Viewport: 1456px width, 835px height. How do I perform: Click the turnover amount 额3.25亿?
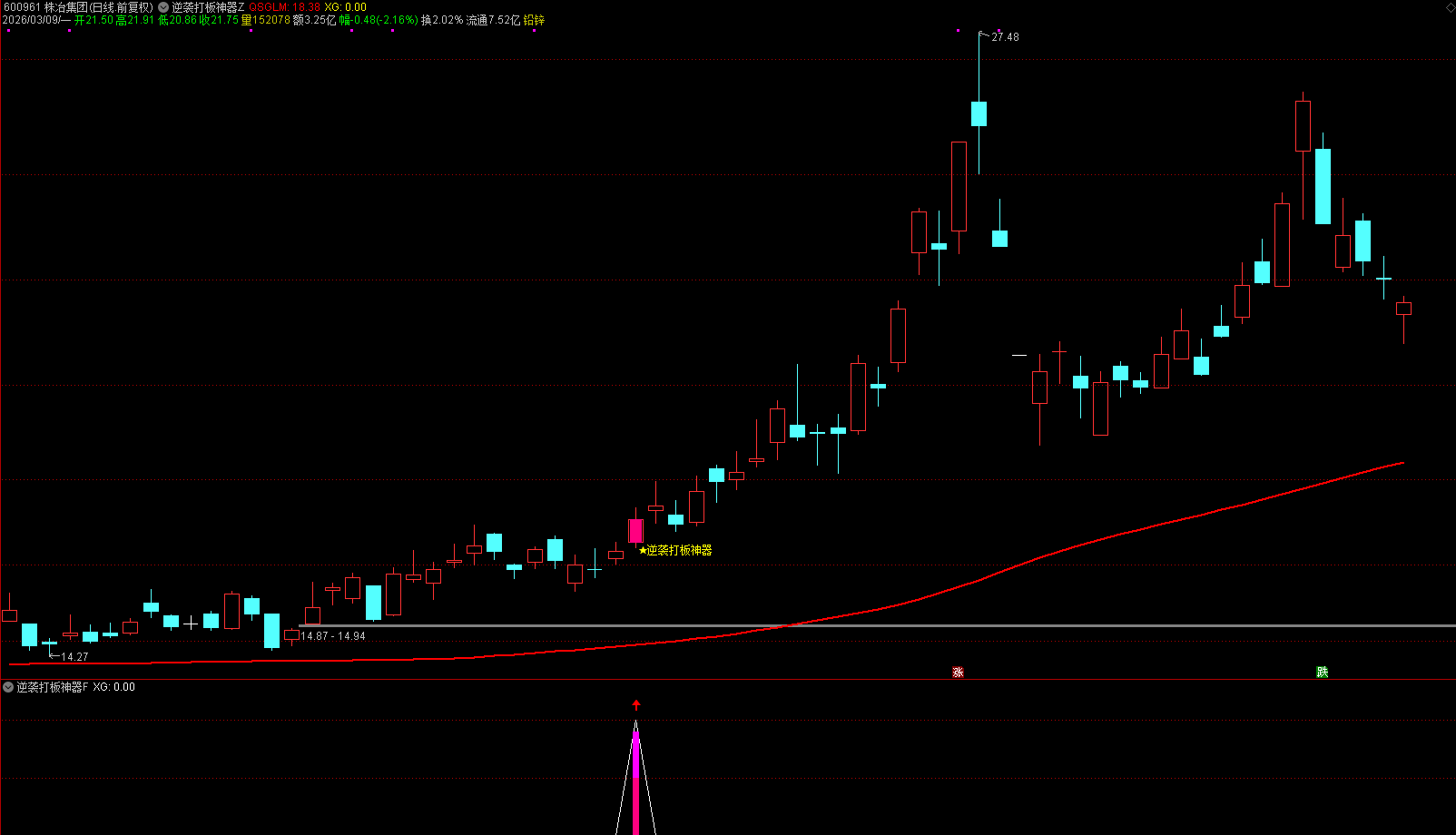coord(314,20)
